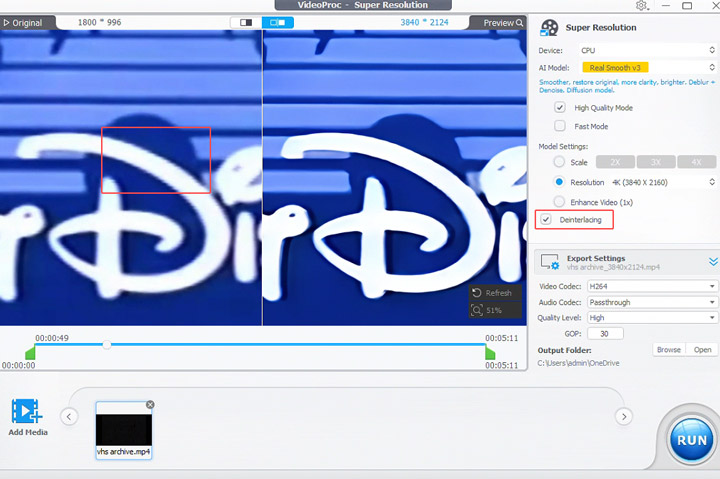Open the Device dropdown set to CPU

(647, 50)
